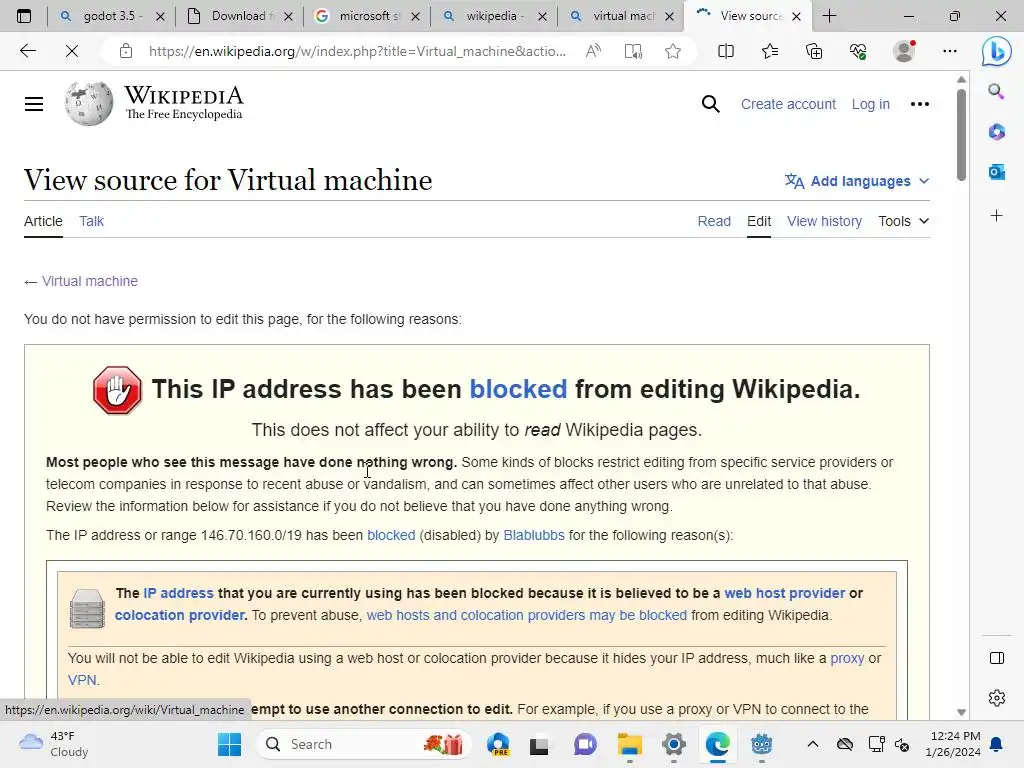Click the page vertical scrollbar thumb
The height and width of the screenshot is (768, 1024).
click(961, 135)
